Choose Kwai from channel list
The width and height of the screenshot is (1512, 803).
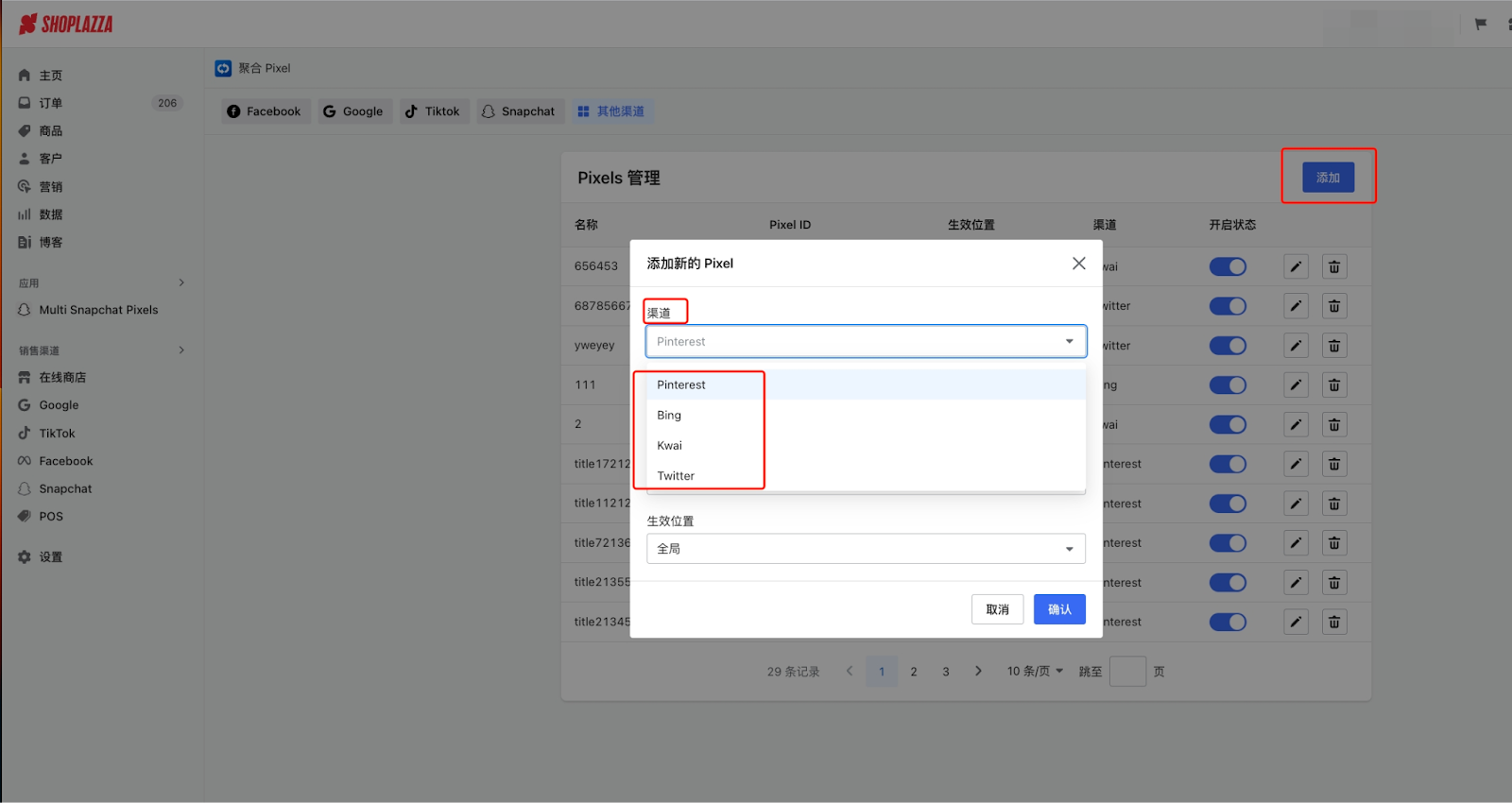coord(866,445)
